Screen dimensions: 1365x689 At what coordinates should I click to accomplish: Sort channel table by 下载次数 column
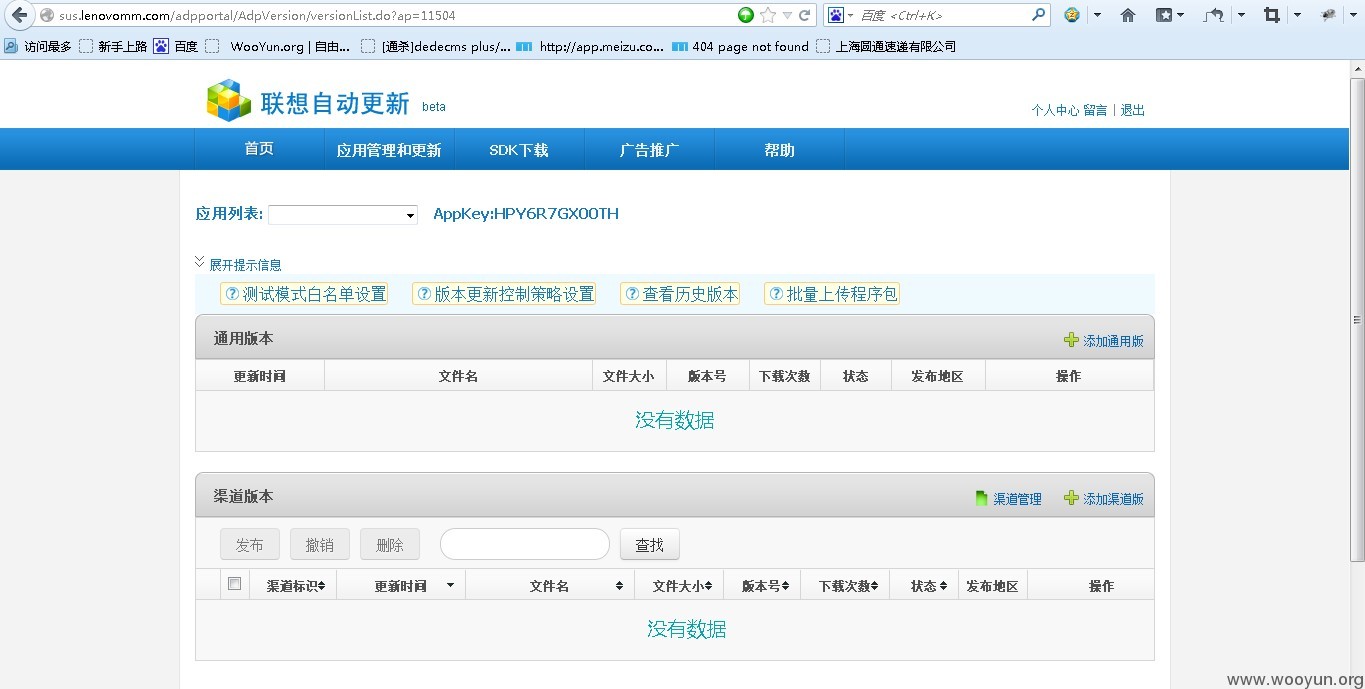(x=847, y=586)
